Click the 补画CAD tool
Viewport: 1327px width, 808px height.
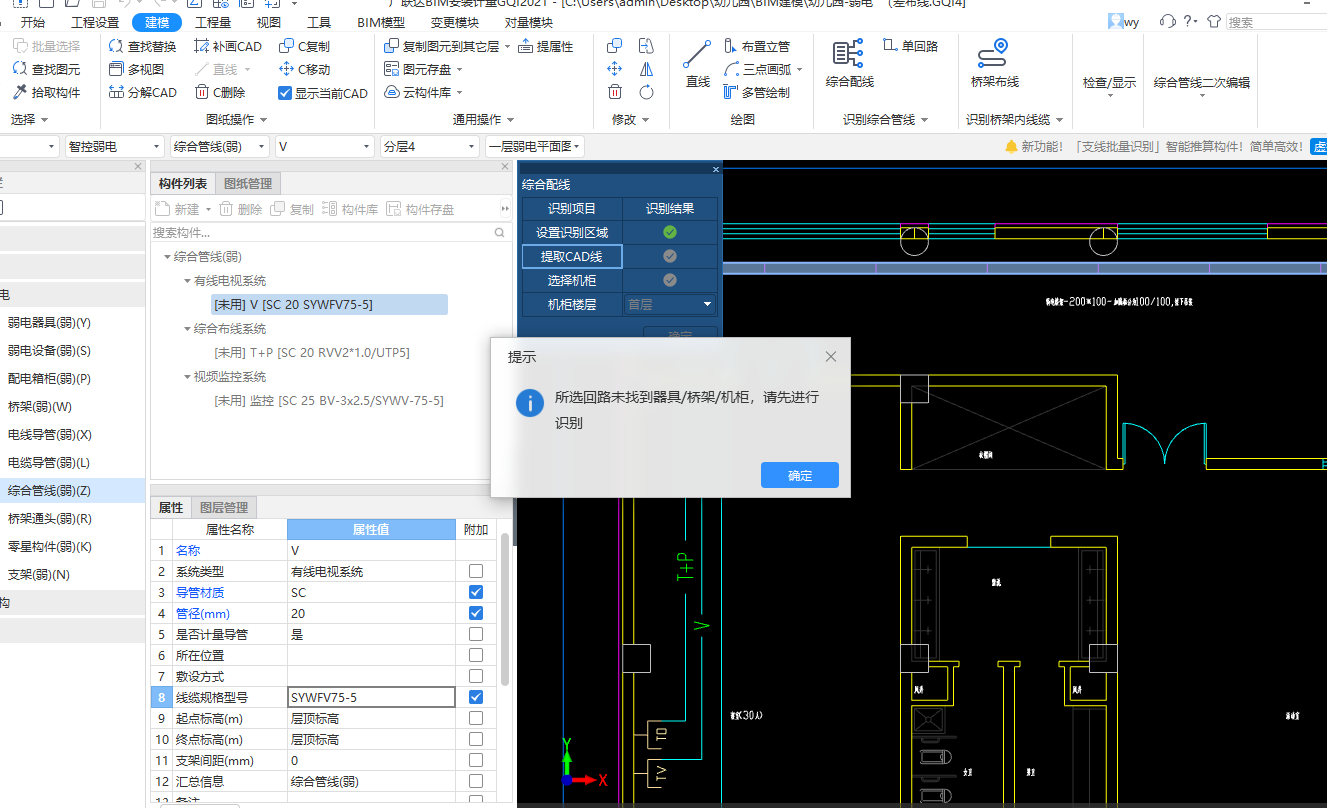pos(228,46)
